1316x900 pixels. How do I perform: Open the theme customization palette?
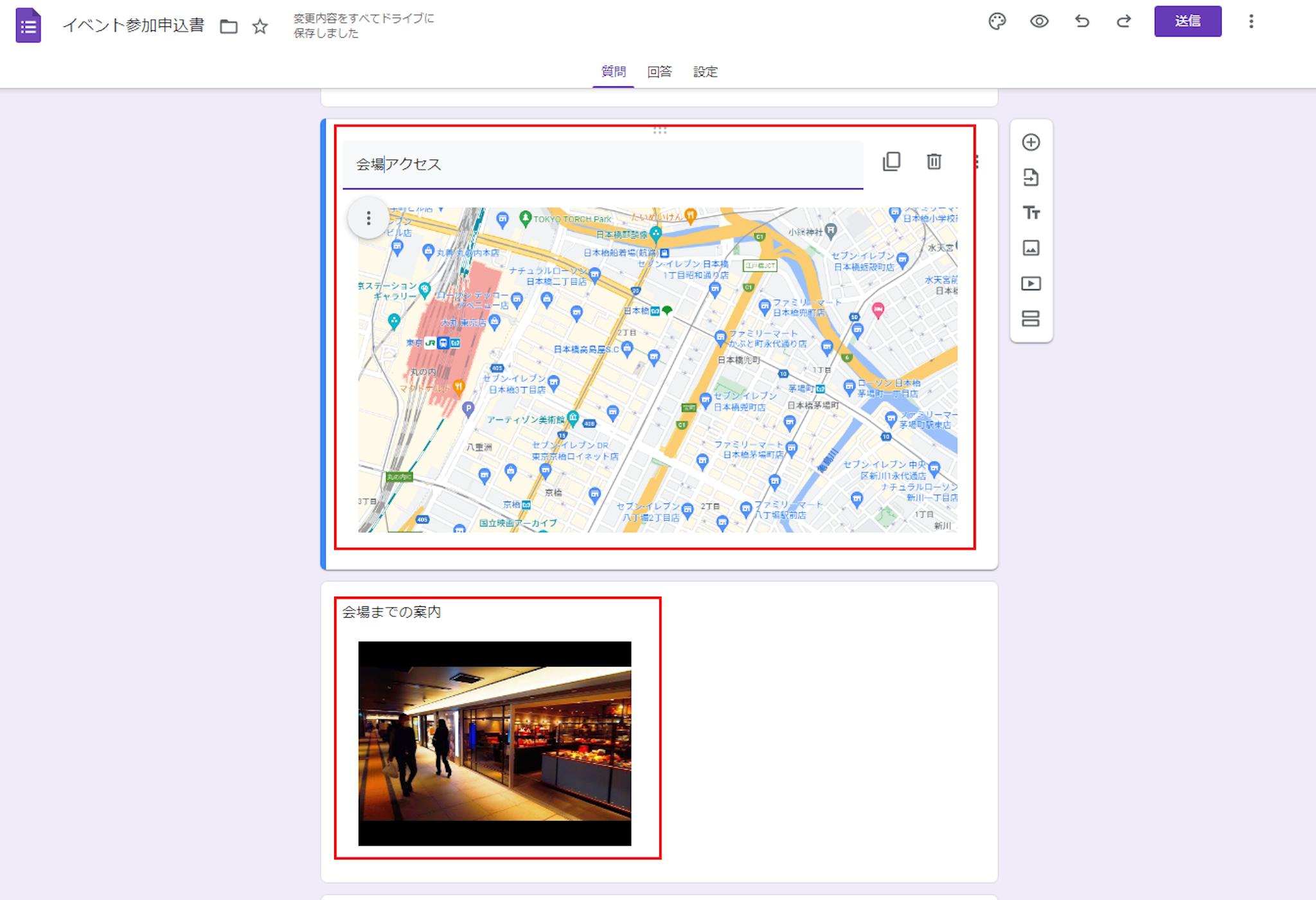pyautogui.click(x=997, y=22)
